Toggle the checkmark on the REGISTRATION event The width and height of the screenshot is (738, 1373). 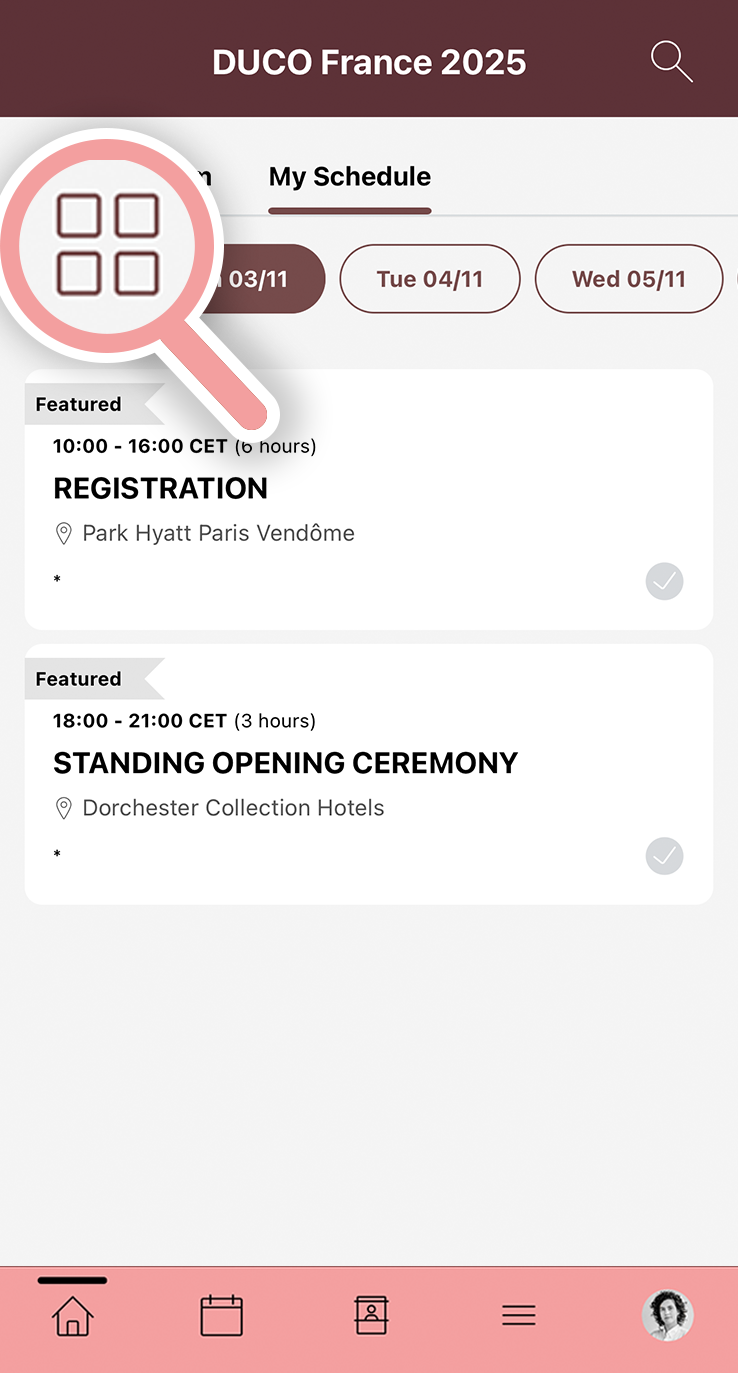click(x=664, y=581)
